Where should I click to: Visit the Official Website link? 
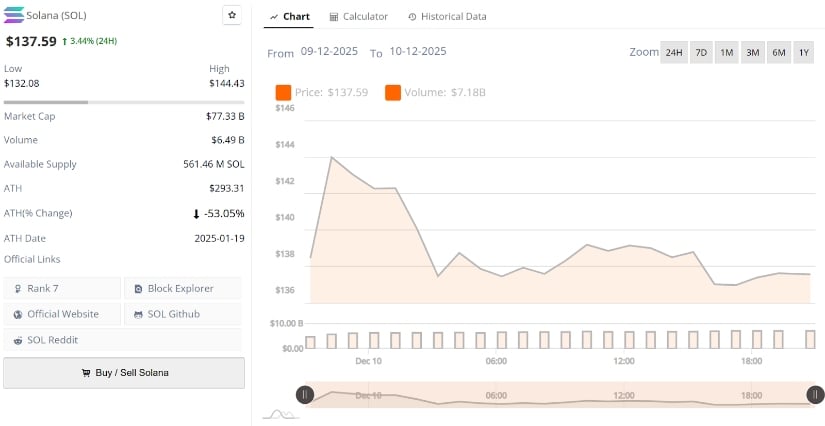point(62,314)
